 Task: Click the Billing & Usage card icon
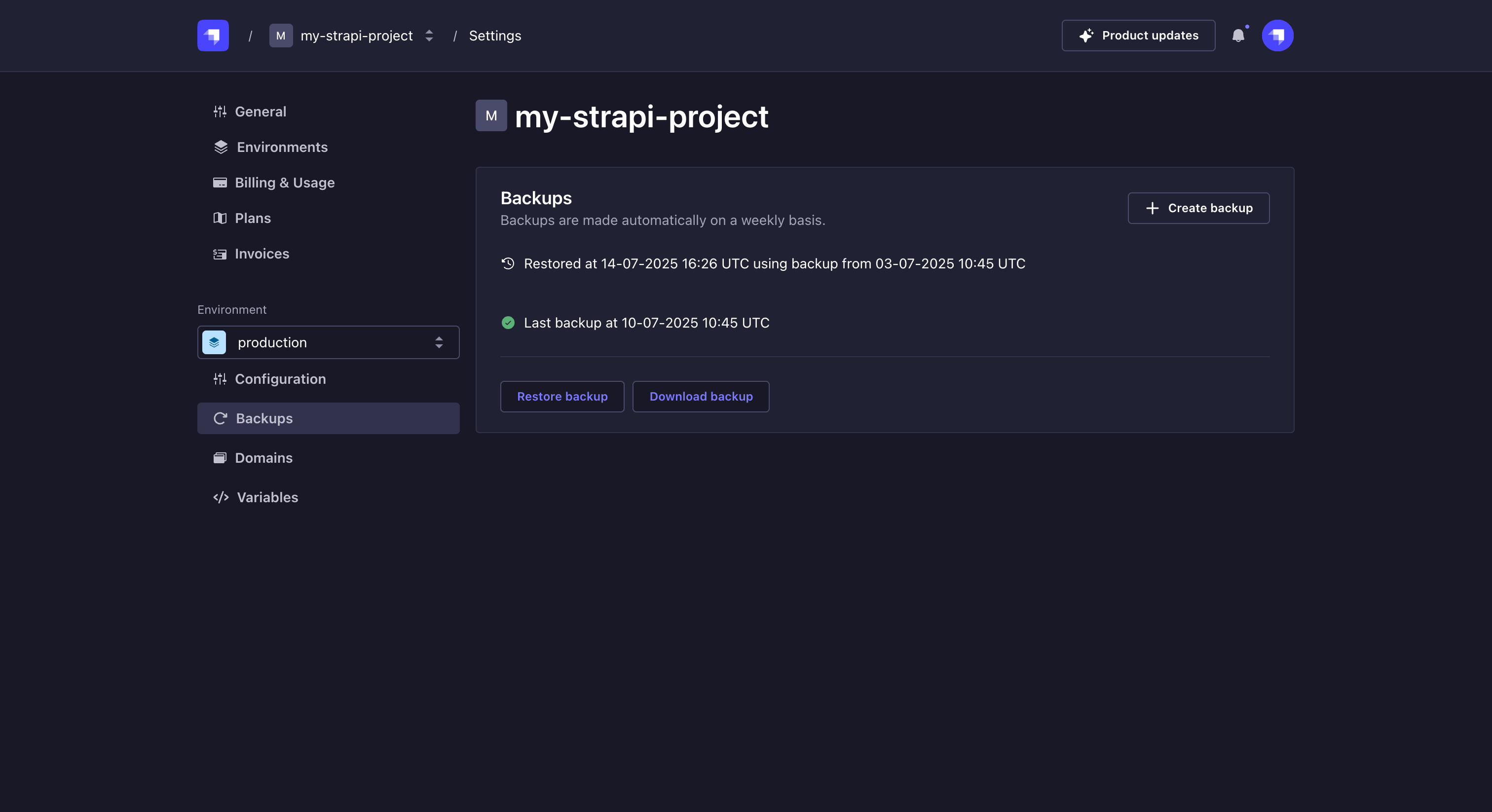tap(220, 183)
